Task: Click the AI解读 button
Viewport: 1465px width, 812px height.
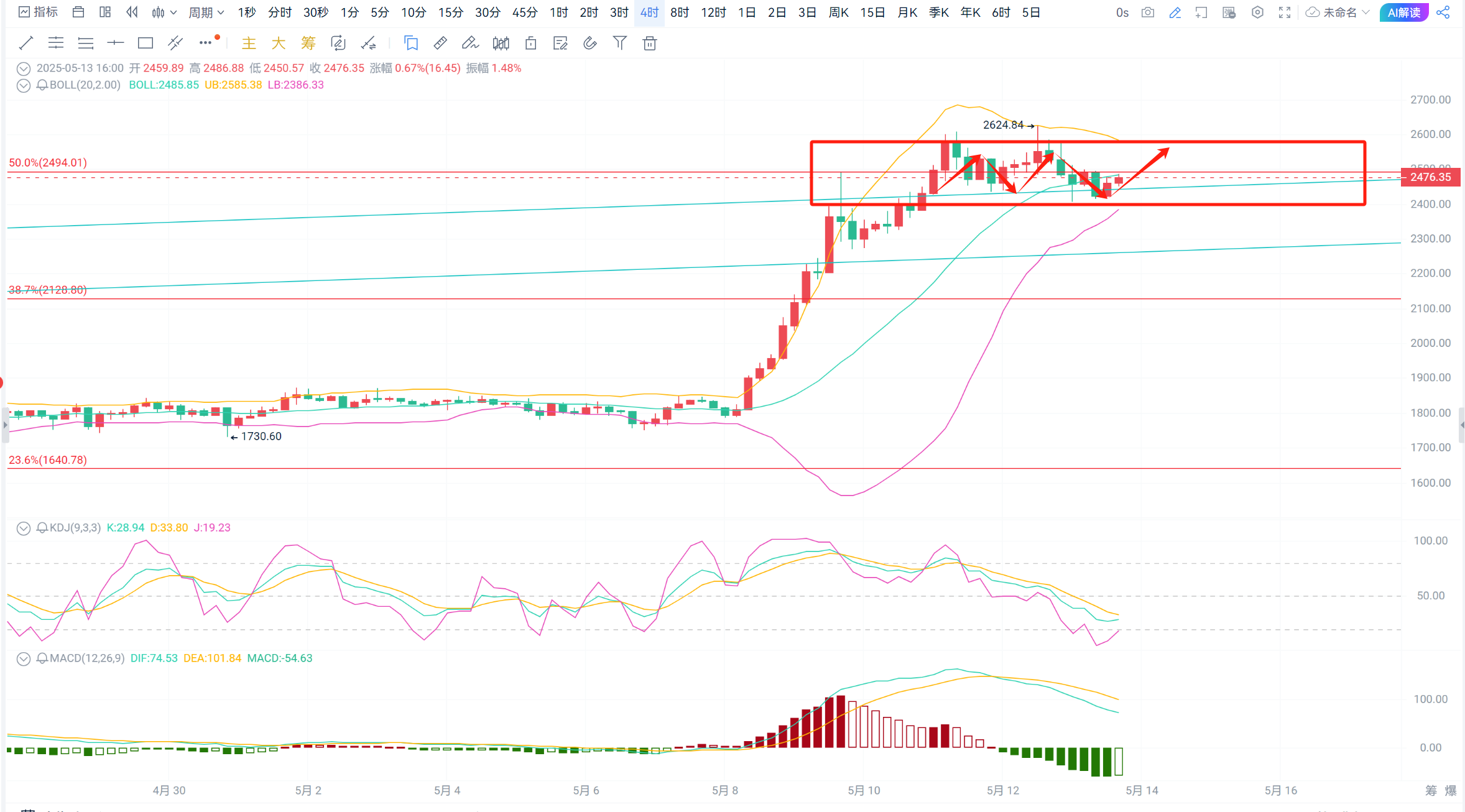Action: 1403,12
